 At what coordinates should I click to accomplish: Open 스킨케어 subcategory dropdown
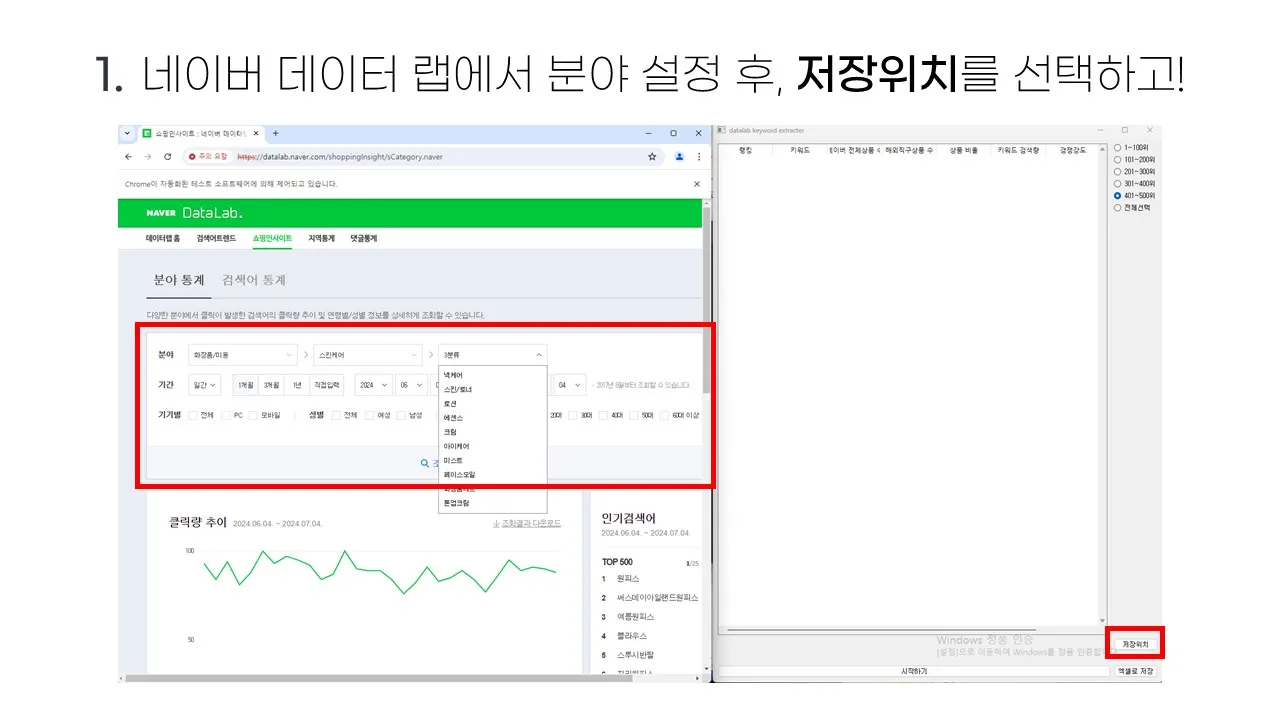pyautogui.click(x=367, y=355)
